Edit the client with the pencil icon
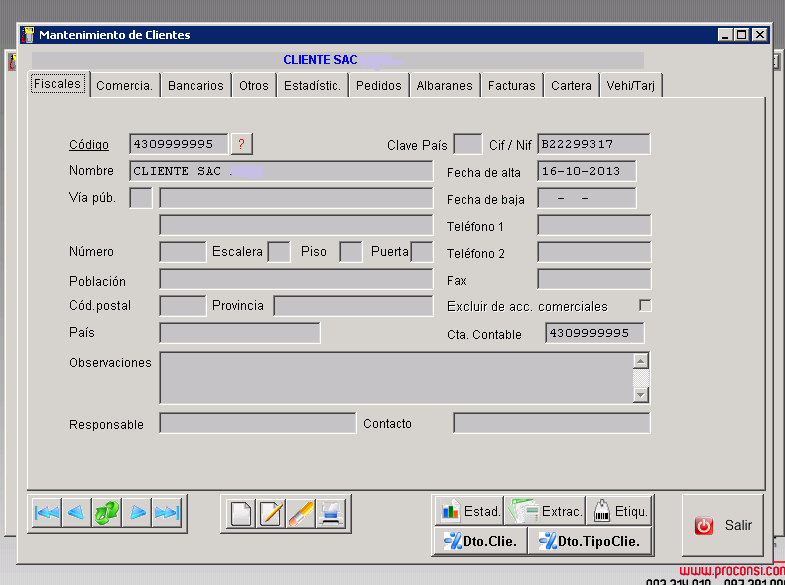This screenshot has height=585, width=785. pos(271,513)
